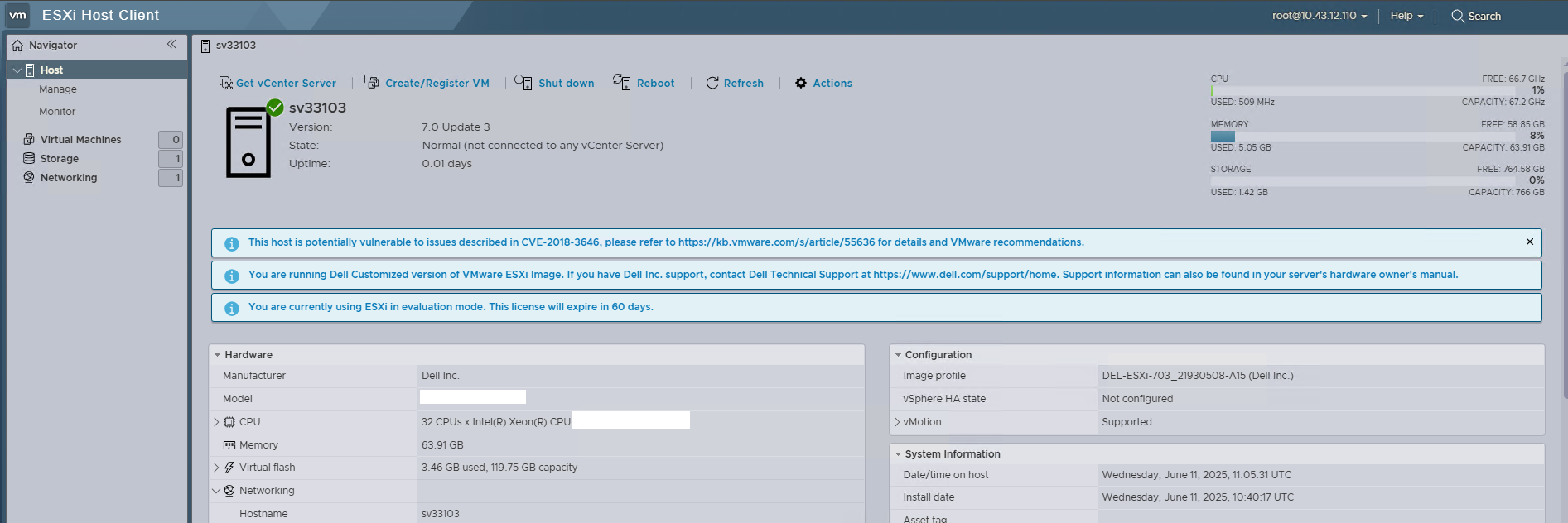Screen dimensions: 1568x523
Task: Click the VMware vm logo icon
Action: coord(17,15)
